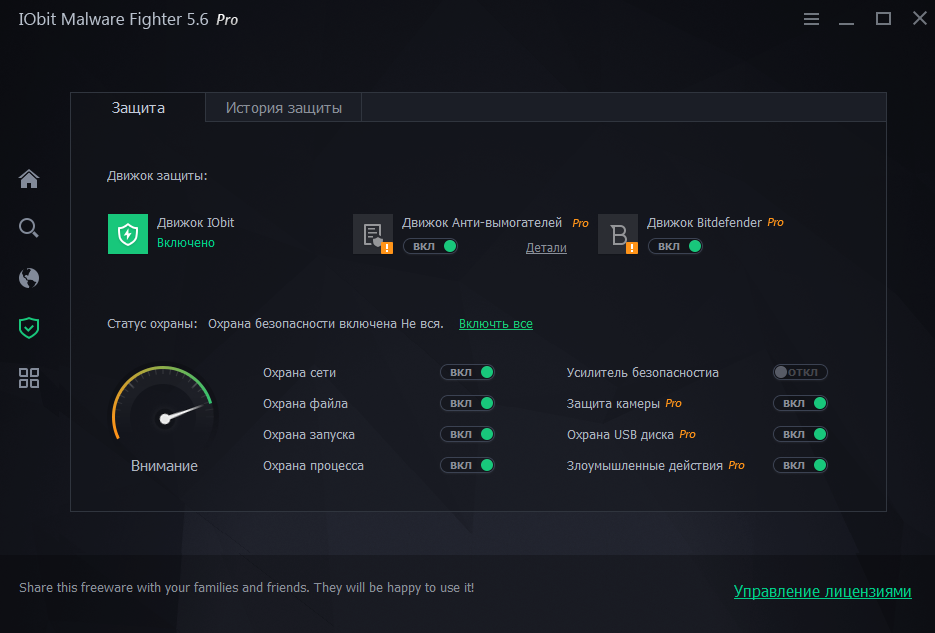Toggle the Движок Анти-вымогателей switch
The image size is (935, 633).
point(430,246)
